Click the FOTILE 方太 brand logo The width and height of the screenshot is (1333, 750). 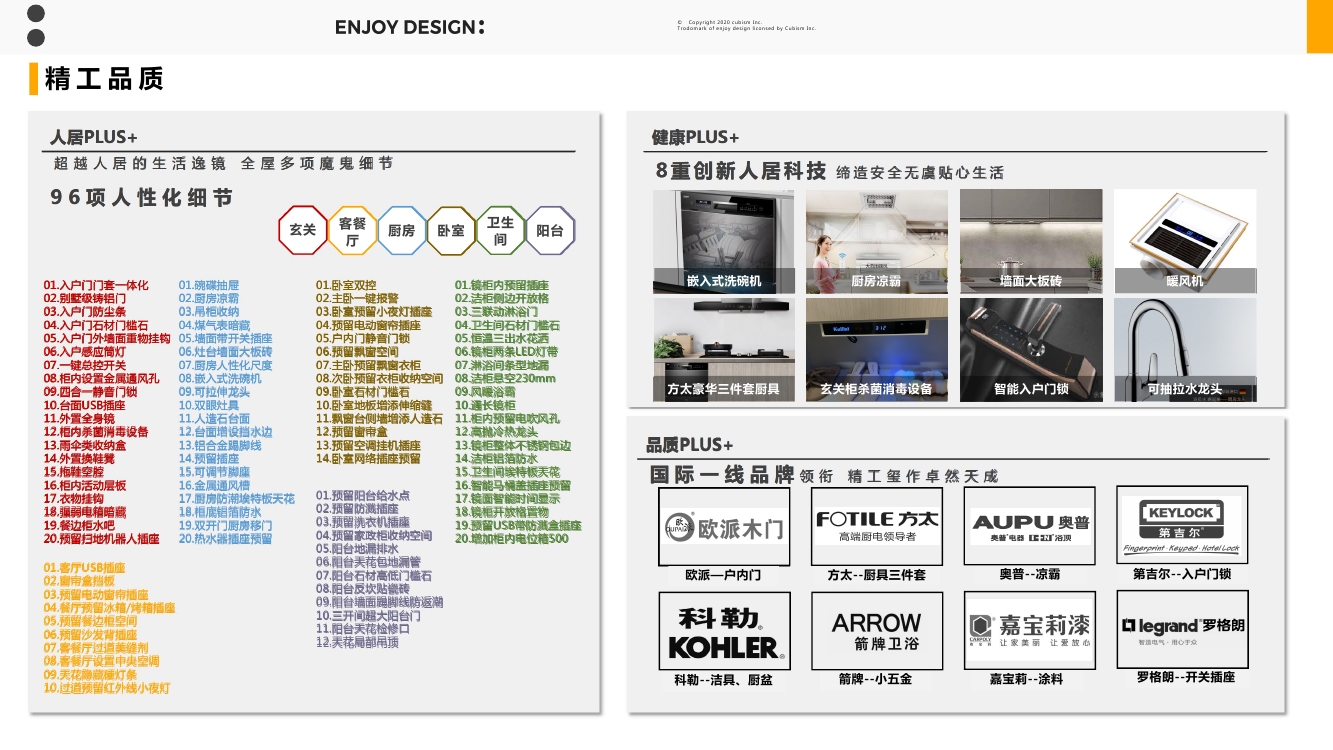pos(877,527)
